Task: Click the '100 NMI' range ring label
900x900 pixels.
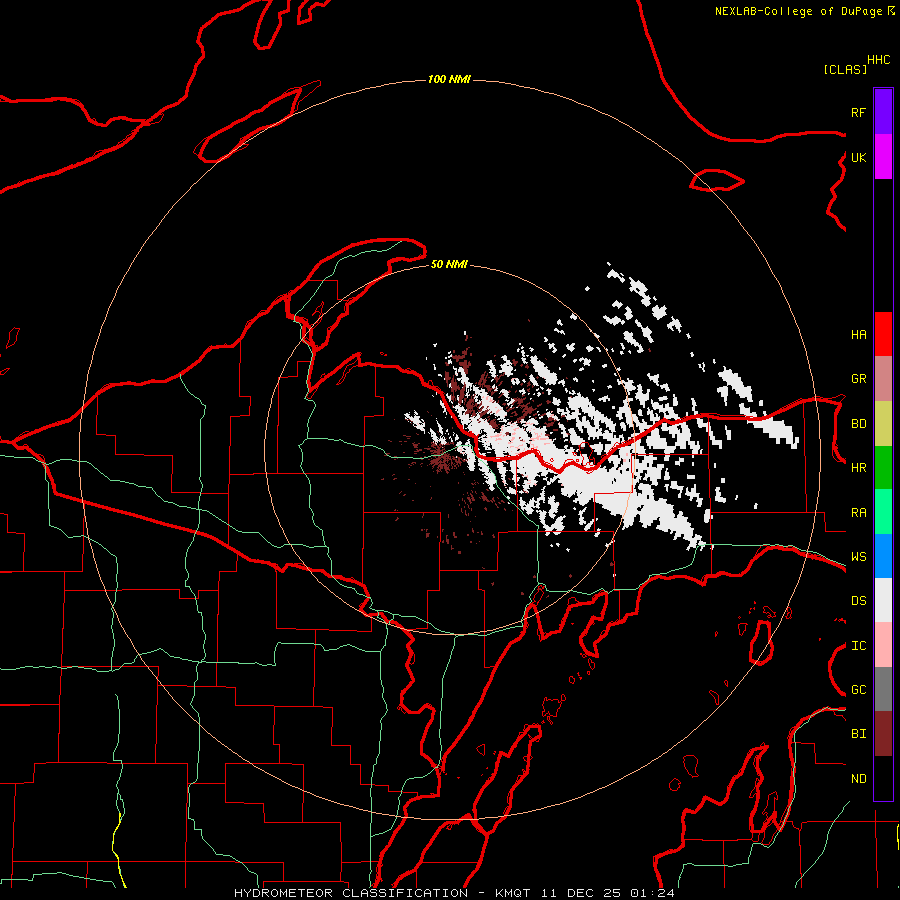Action: coord(449,79)
